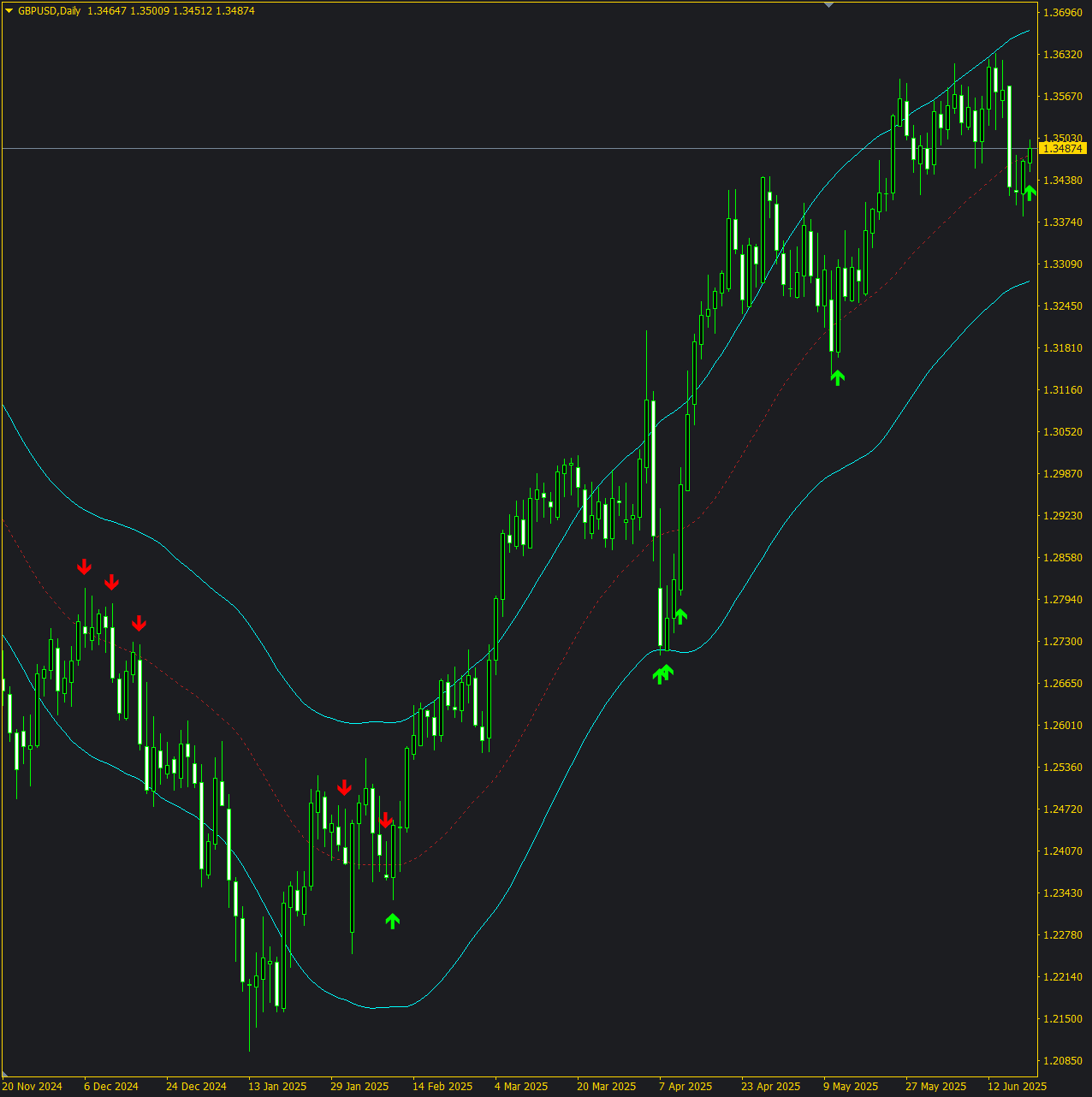Click the 29 Jan 2025 date label
The image size is (1092, 1097).
(x=359, y=1087)
